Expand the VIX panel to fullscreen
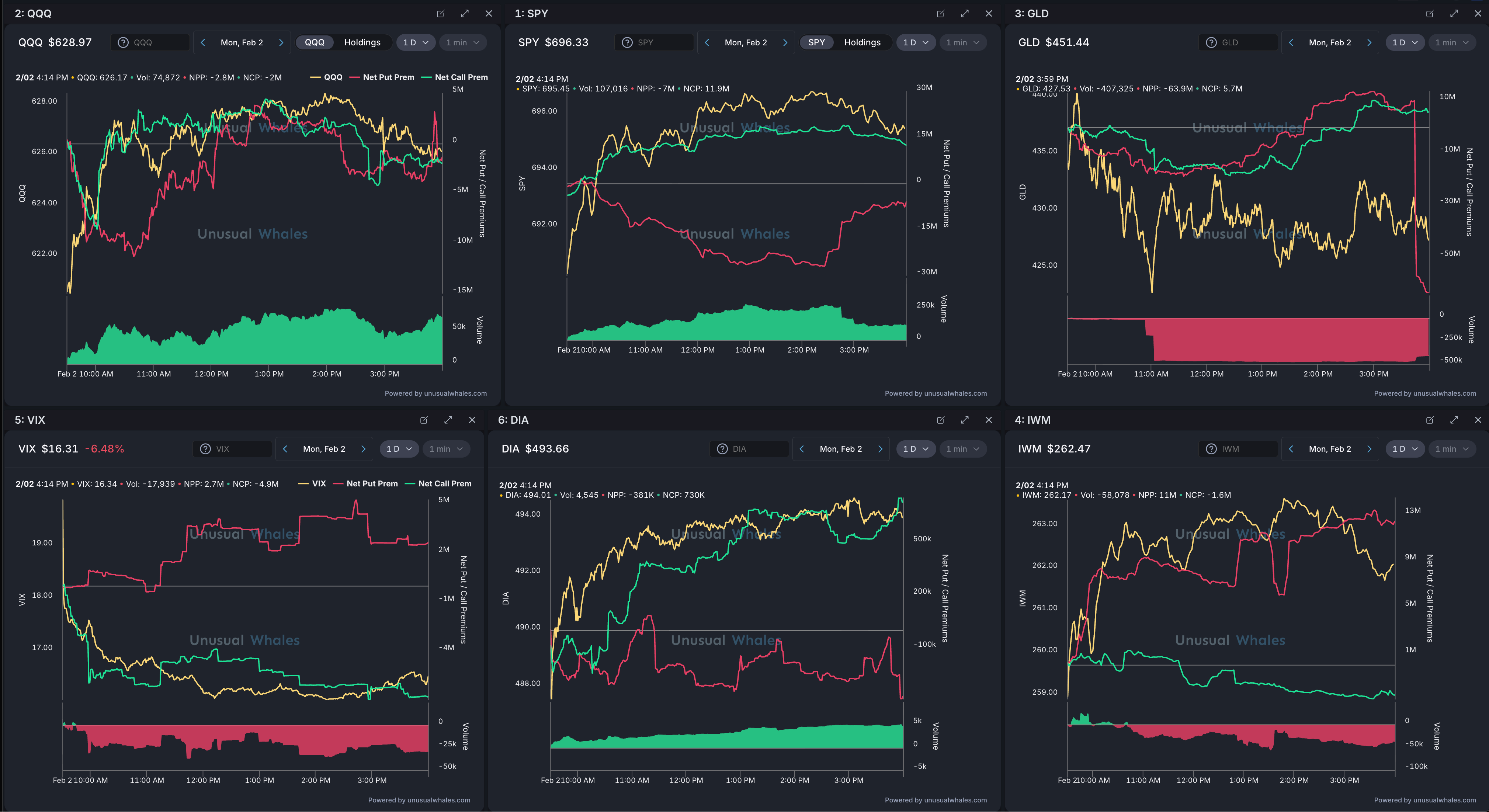The height and width of the screenshot is (812, 1489). 448,420
